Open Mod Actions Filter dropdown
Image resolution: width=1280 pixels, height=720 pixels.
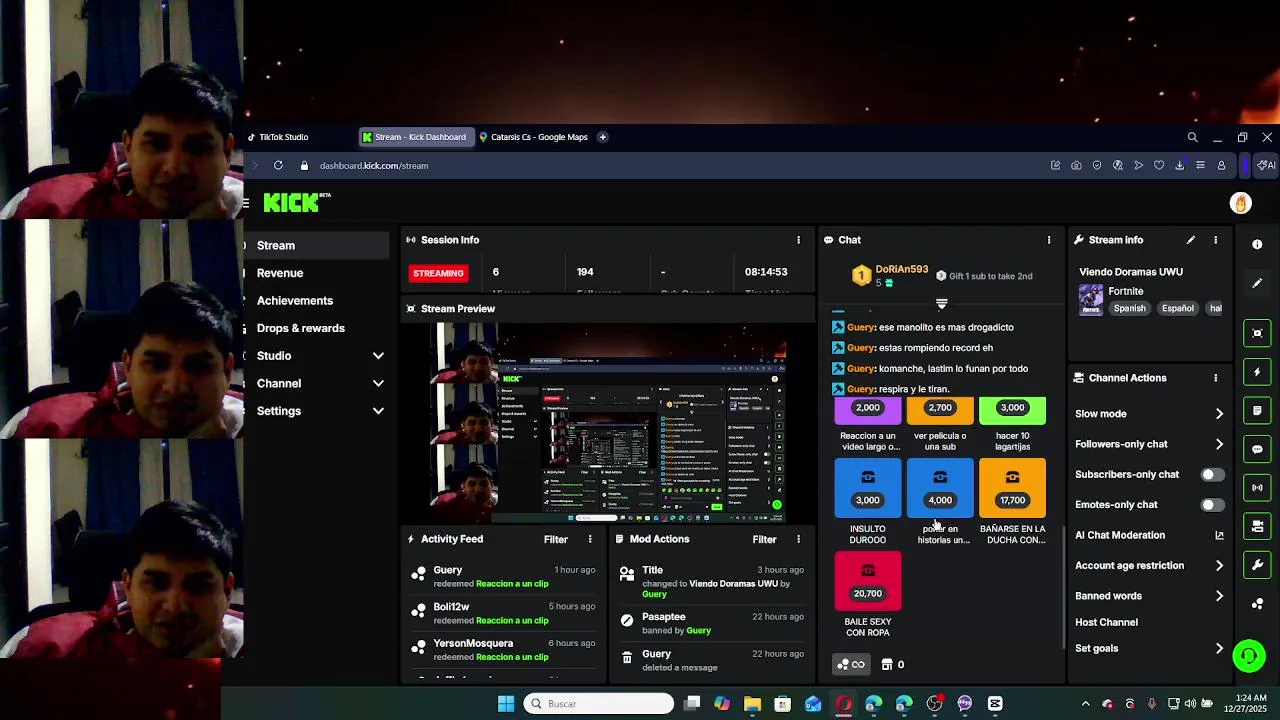764,539
